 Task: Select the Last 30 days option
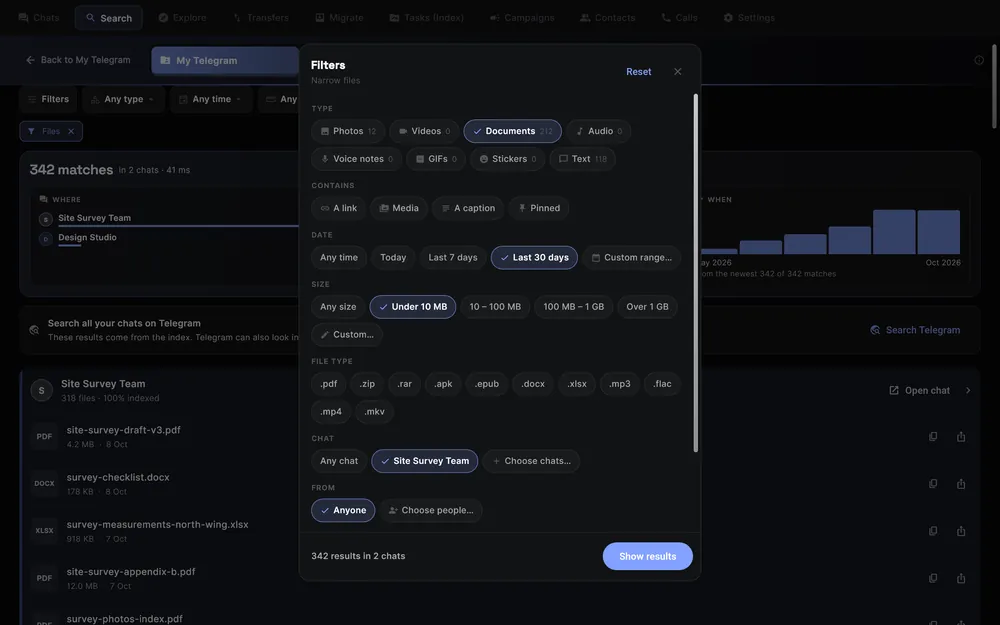(534, 258)
